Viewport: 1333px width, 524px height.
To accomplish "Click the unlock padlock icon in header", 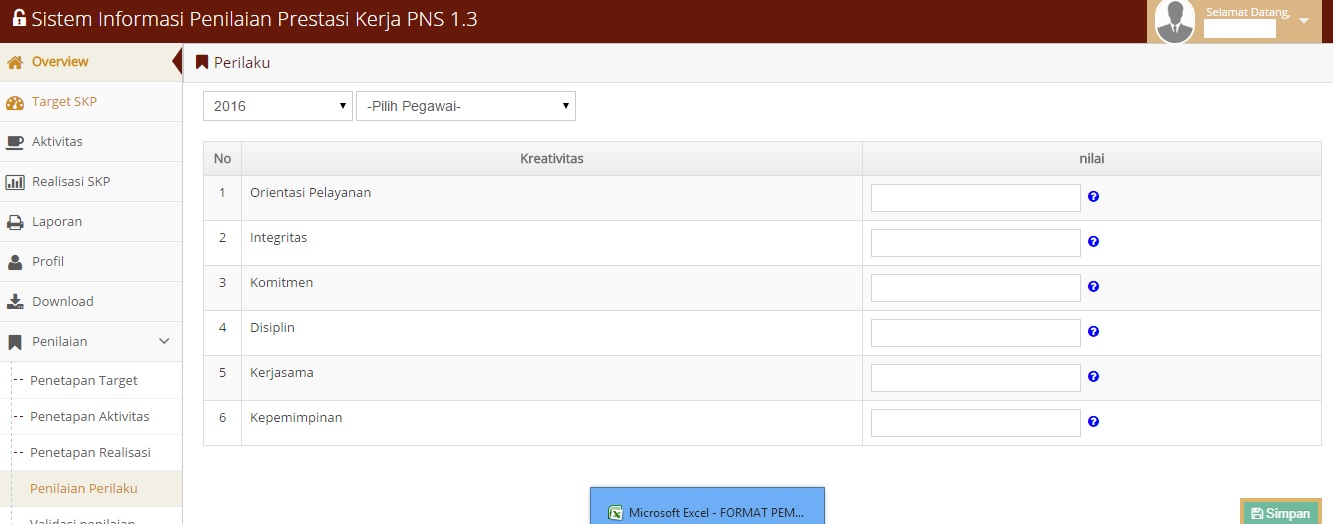I will pos(19,18).
